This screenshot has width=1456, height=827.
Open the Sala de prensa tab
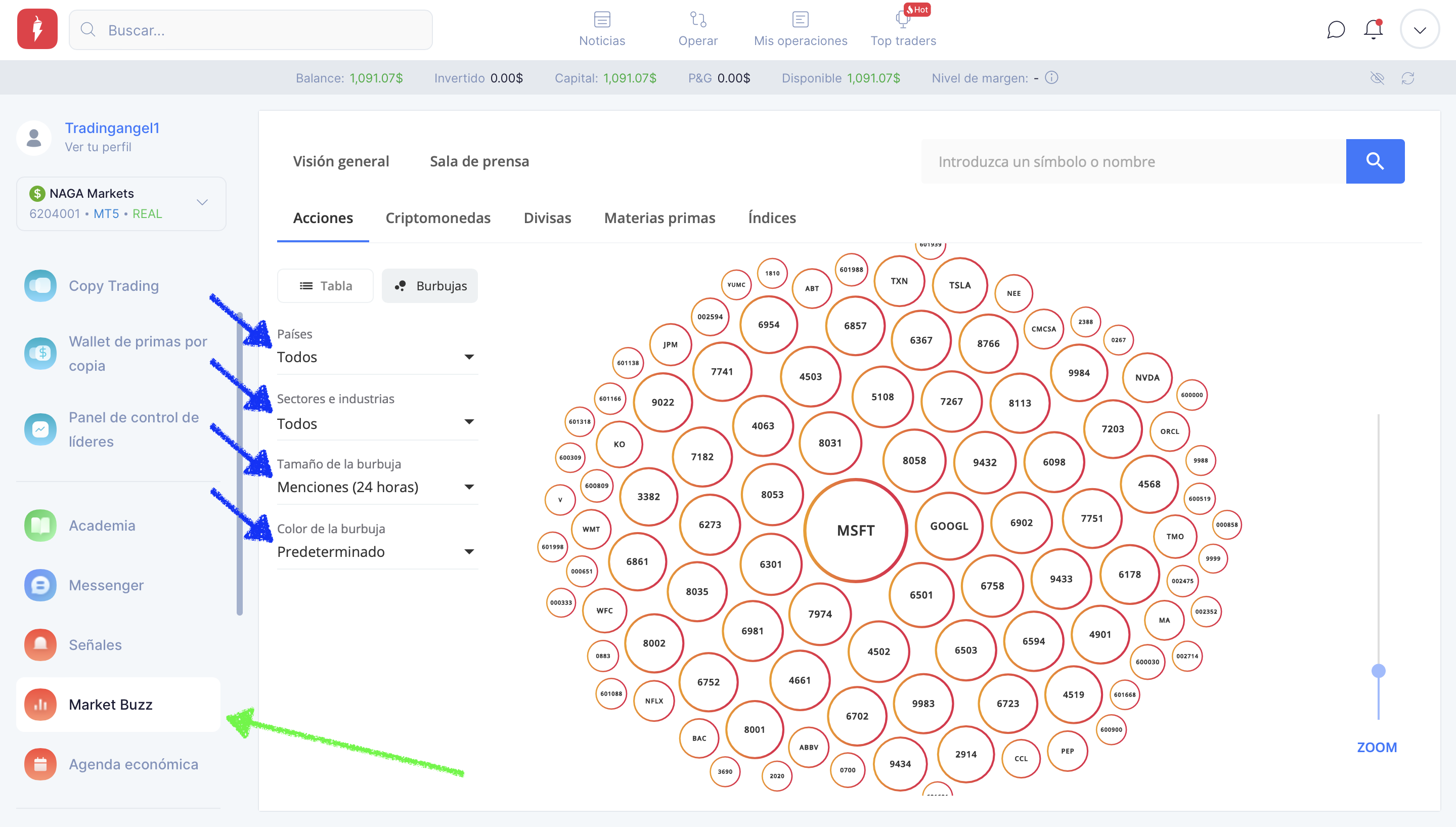pyautogui.click(x=479, y=162)
